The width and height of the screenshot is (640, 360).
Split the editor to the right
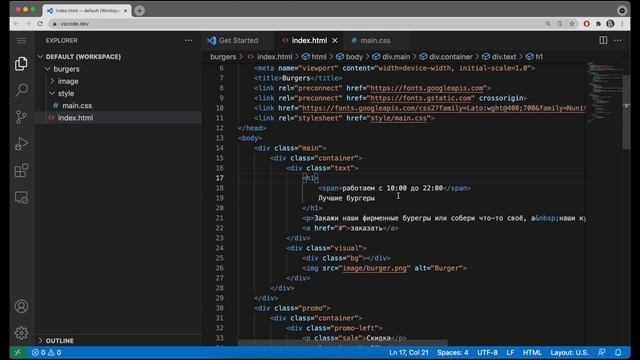[x=603, y=40]
